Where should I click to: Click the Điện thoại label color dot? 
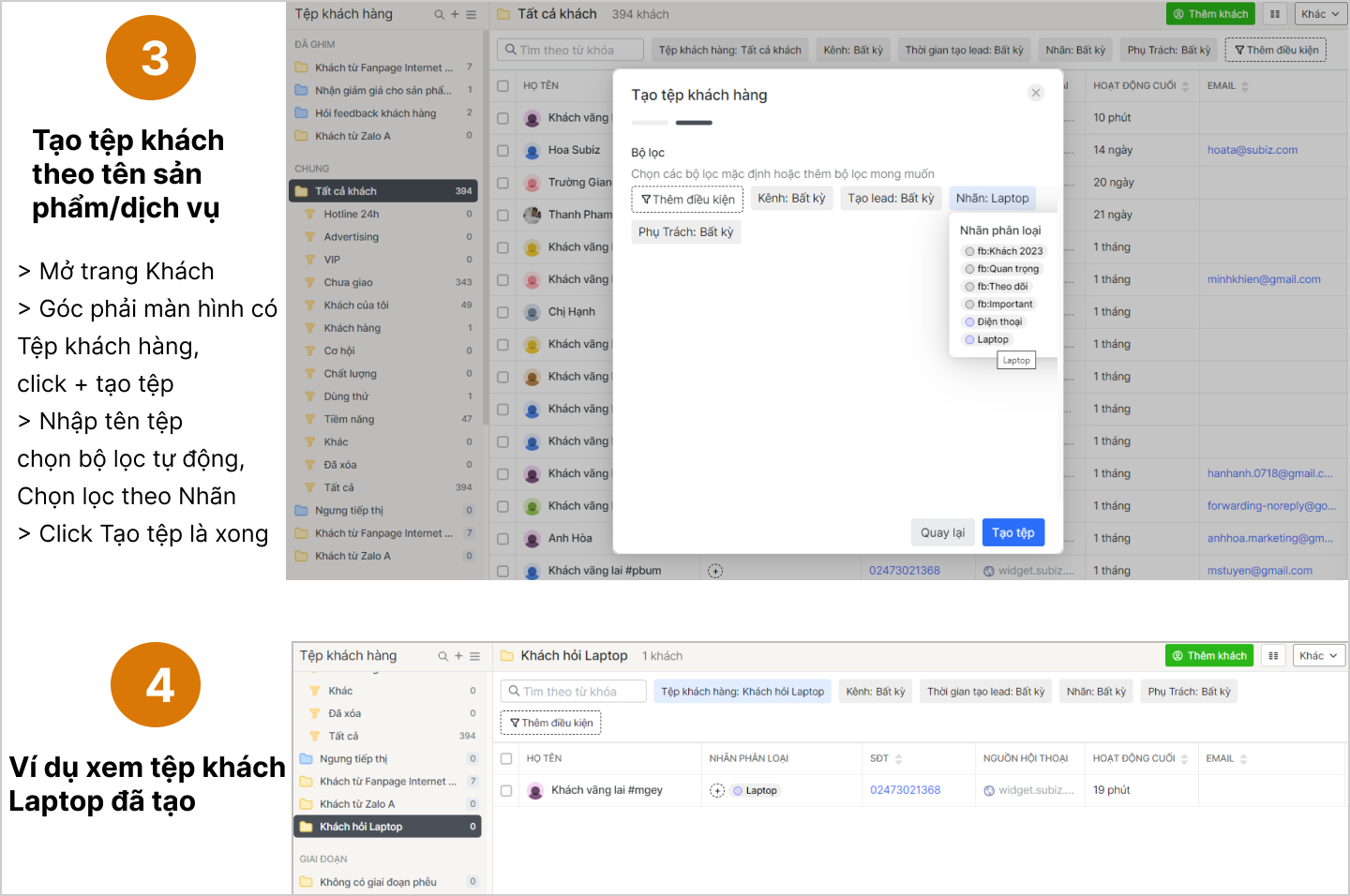click(969, 322)
